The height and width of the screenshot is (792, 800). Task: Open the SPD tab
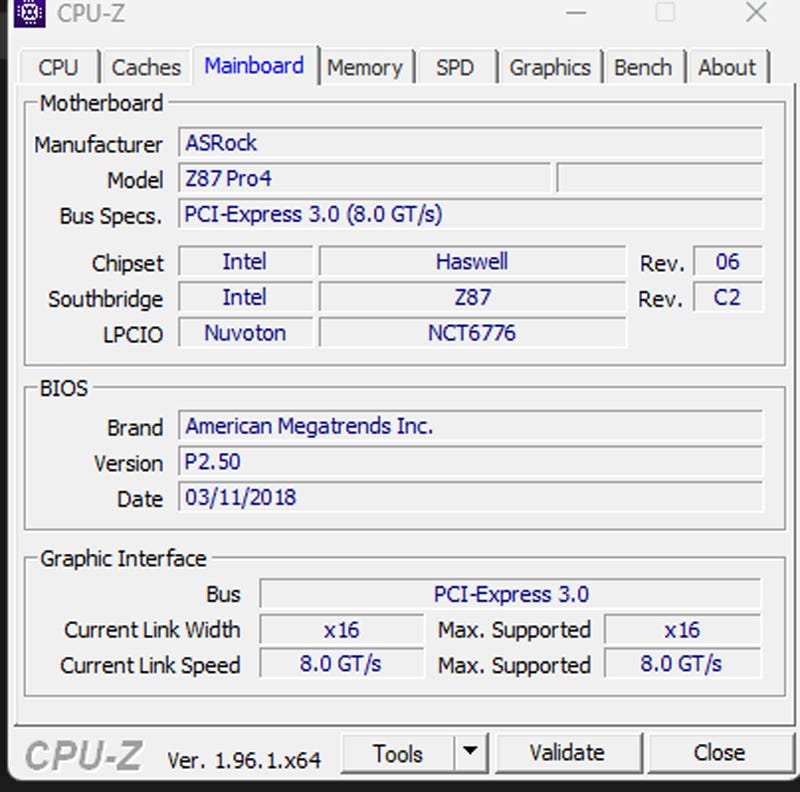(x=455, y=67)
